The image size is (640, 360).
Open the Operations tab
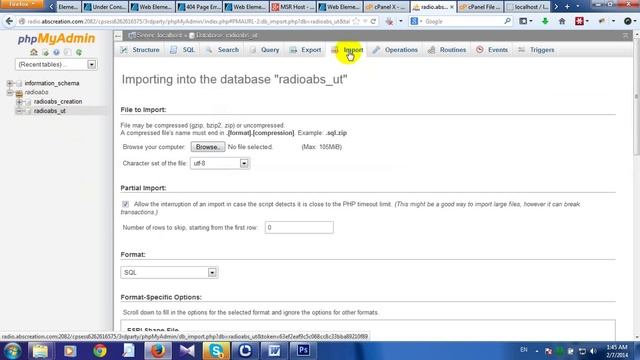(395, 50)
